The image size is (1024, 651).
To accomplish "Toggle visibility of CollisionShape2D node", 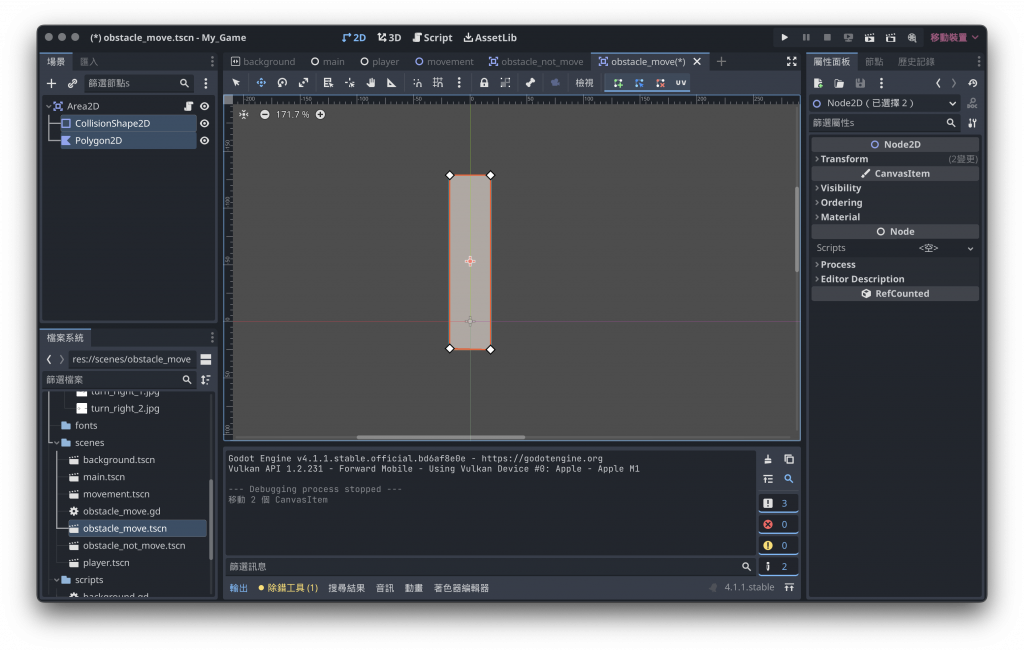I will pos(204,124).
